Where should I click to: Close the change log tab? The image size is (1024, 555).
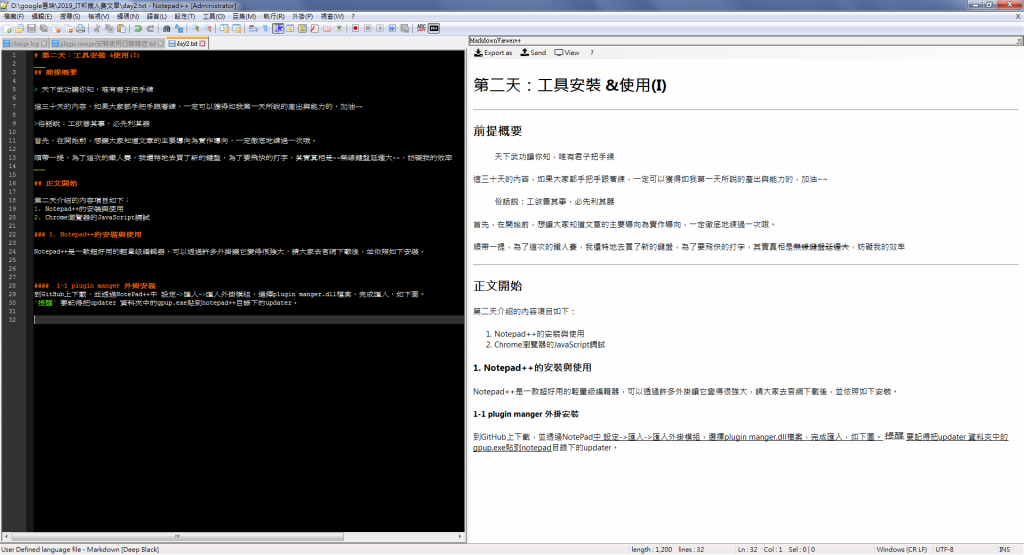click(44, 44)
